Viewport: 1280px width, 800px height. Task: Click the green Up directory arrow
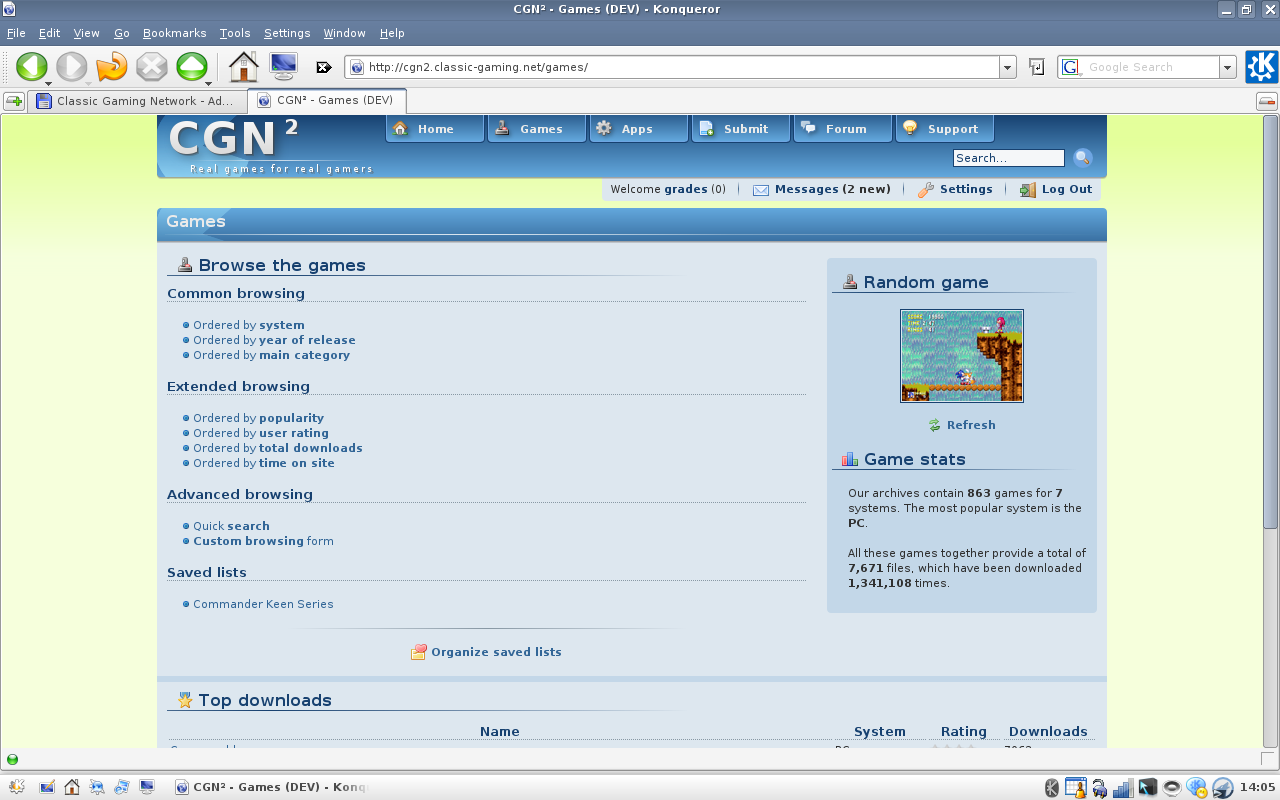(x=191, y=67)
